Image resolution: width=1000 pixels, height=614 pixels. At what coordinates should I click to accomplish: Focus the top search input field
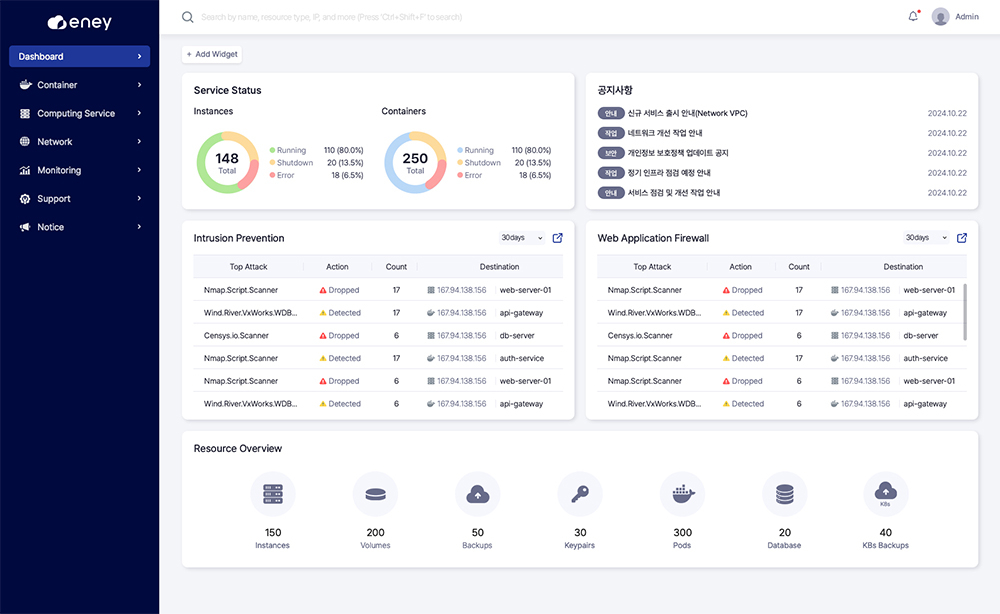(400, 17)
